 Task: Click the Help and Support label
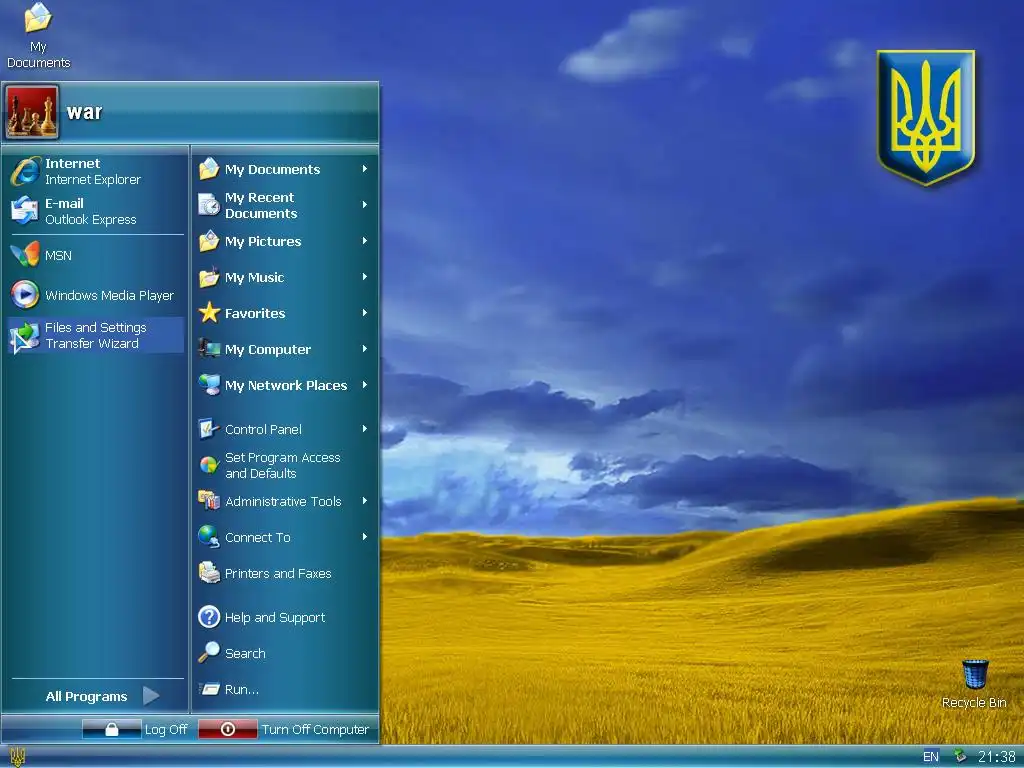(275, 617)
